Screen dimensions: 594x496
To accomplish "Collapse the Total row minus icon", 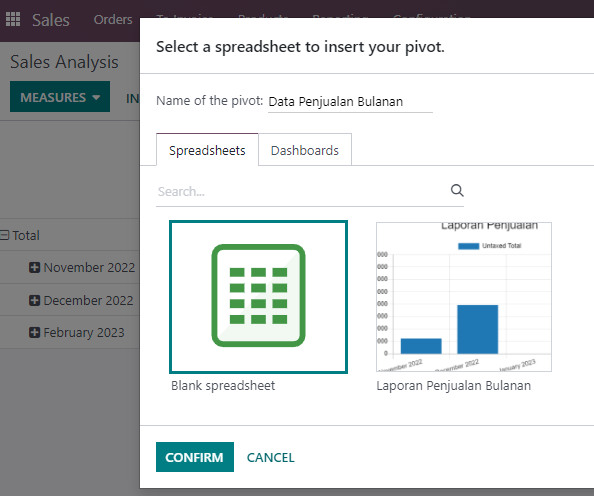I will (x=5, y=235).
